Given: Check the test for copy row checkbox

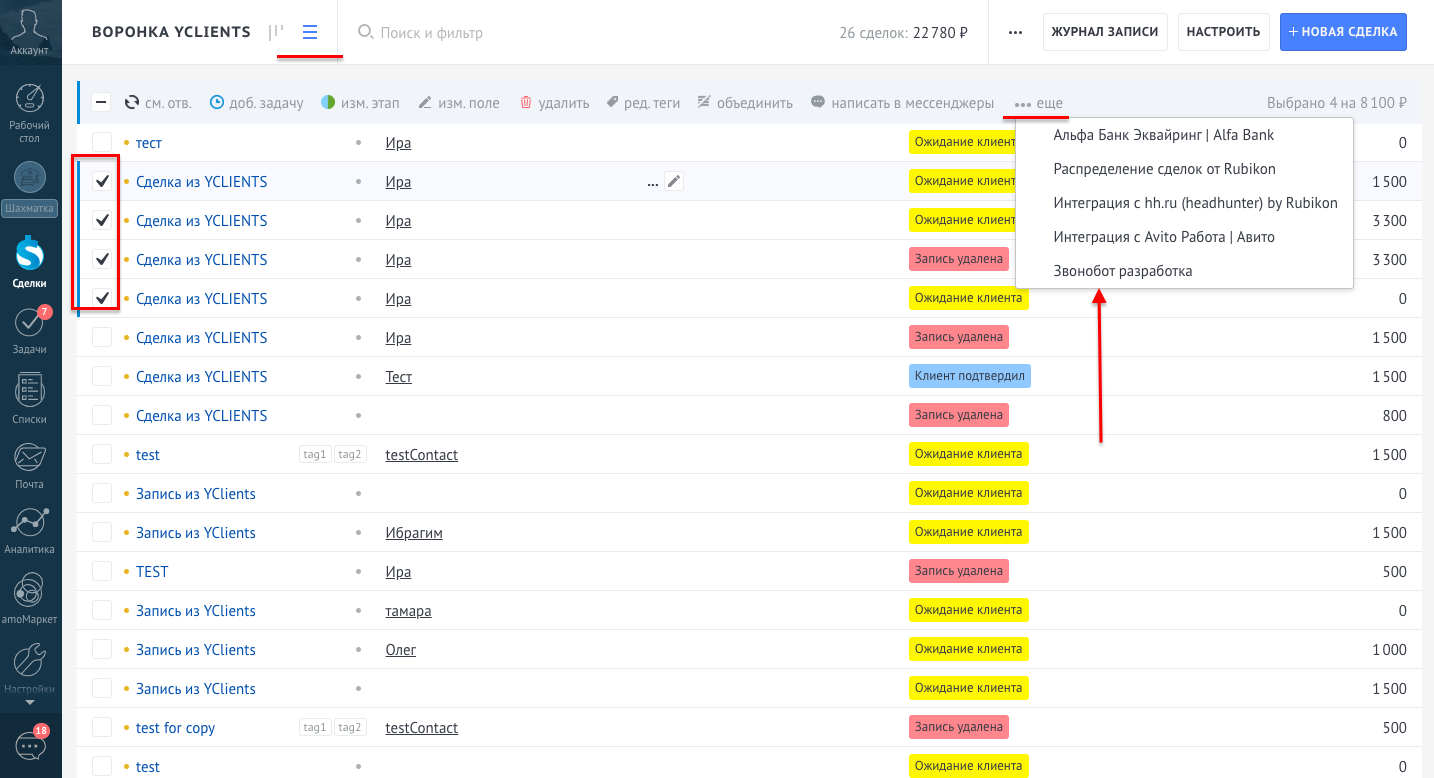Looking at the screenshot, I should pyautogui.click(x=102, y=727).
